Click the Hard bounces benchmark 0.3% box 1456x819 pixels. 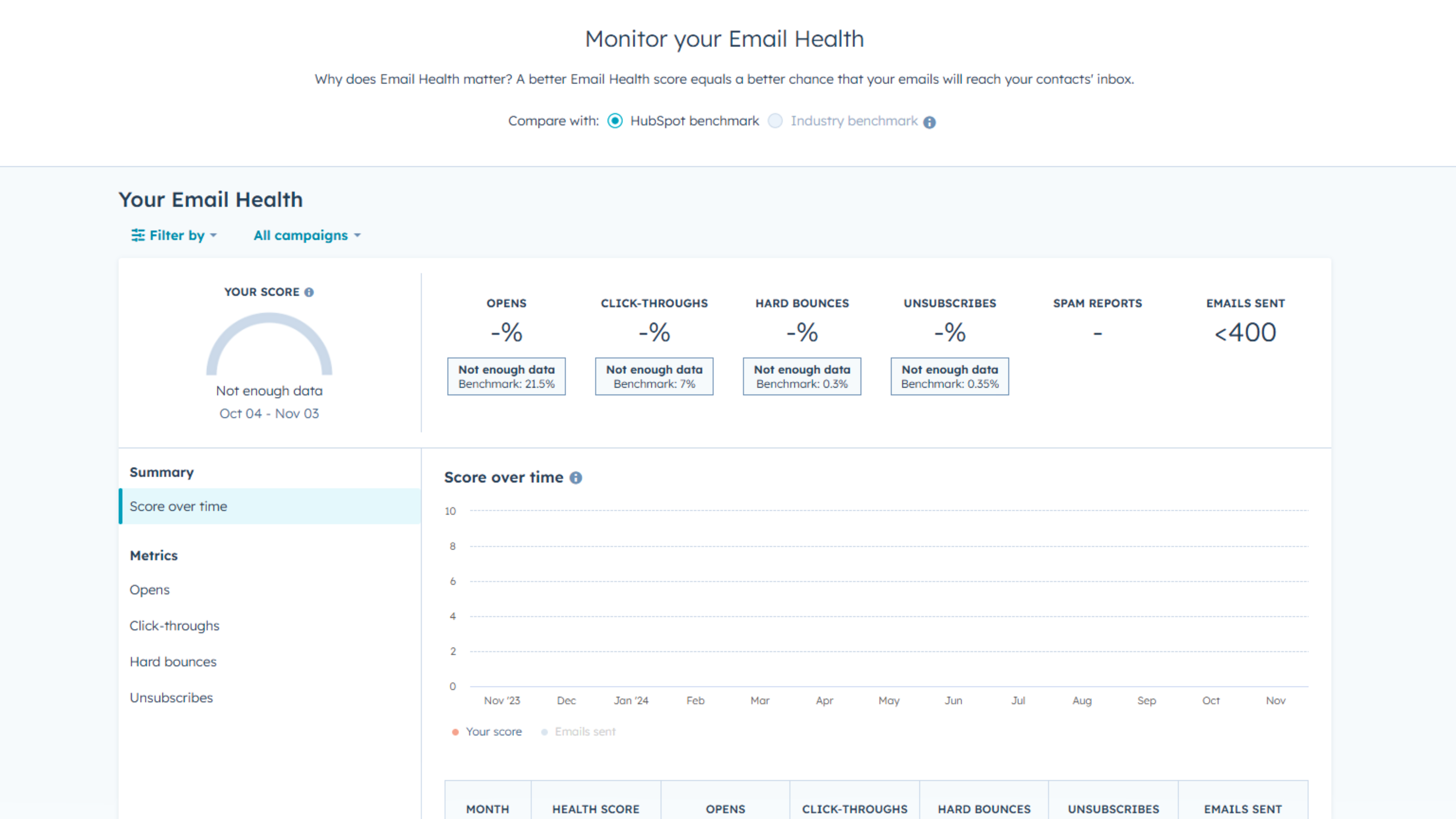click(x=802, y=377)
